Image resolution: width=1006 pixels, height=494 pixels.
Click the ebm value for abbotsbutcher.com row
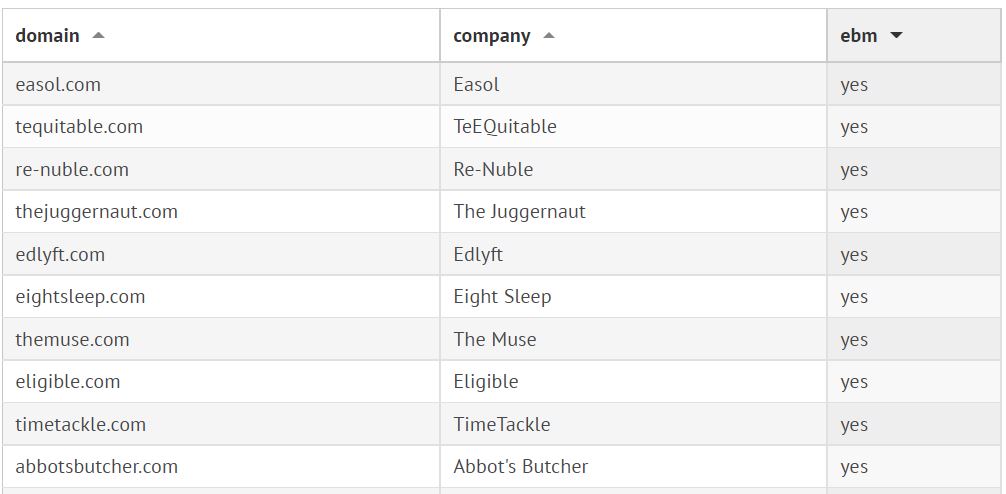[x=854, y=467]
